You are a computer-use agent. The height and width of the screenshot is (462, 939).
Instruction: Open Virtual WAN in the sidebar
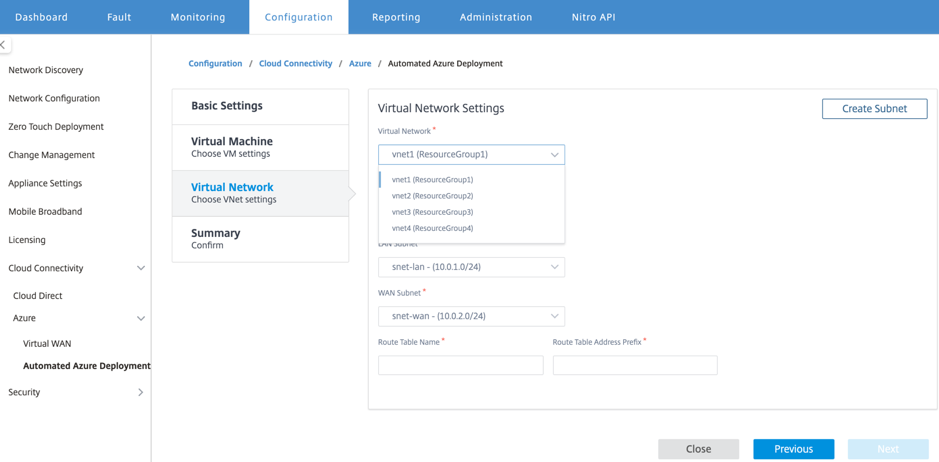tap(47, 344)
